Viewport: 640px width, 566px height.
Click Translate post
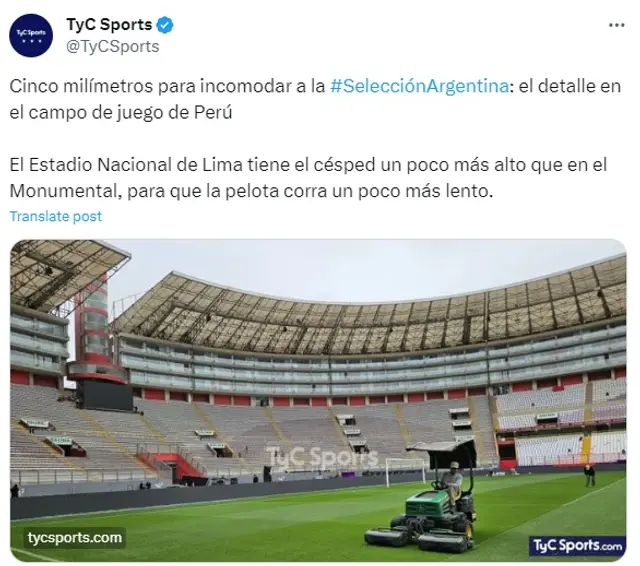point(56,216)
